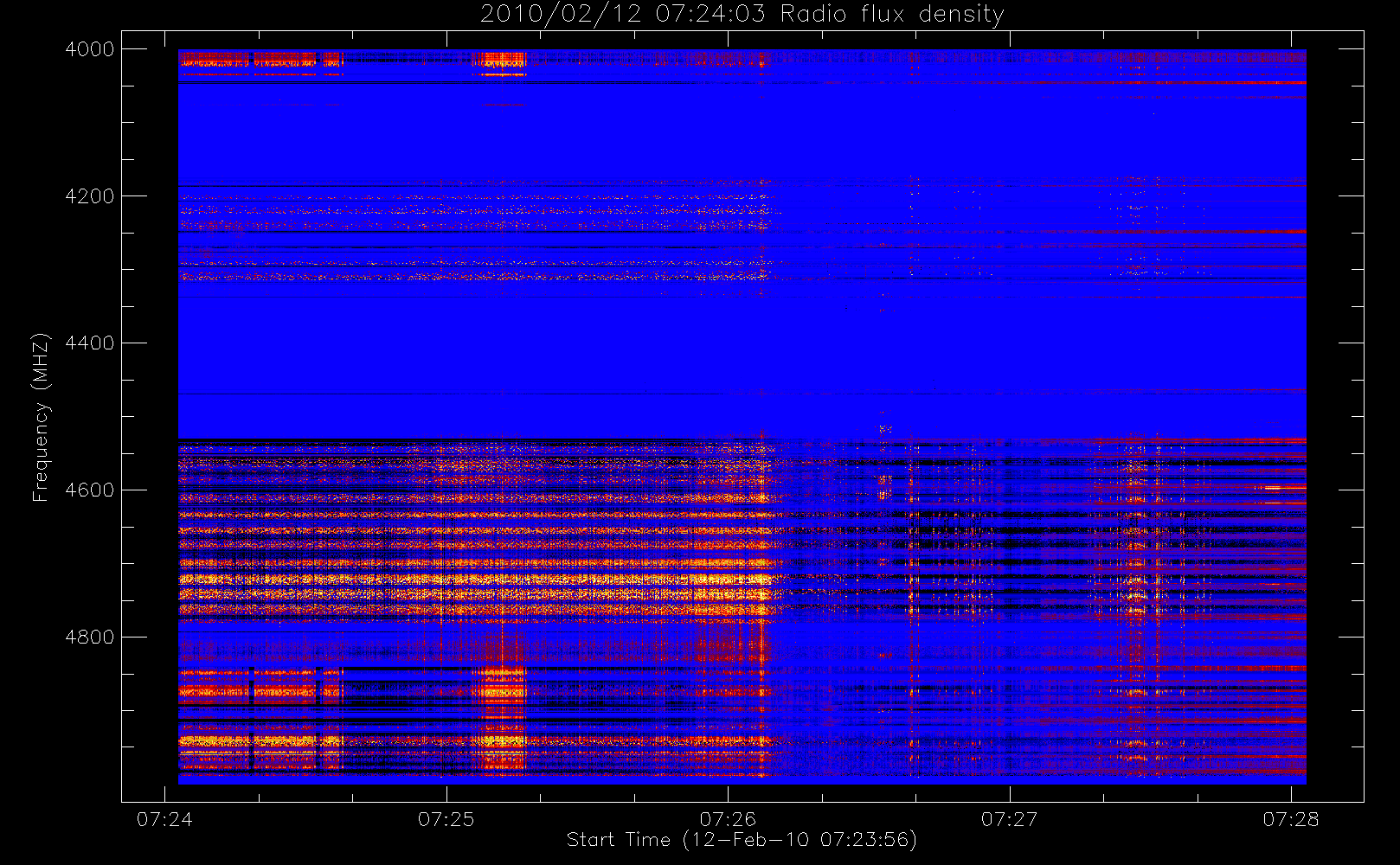Click the 07:26 time tick label
Screen dimensions: 1400x865
click(728, 819)
